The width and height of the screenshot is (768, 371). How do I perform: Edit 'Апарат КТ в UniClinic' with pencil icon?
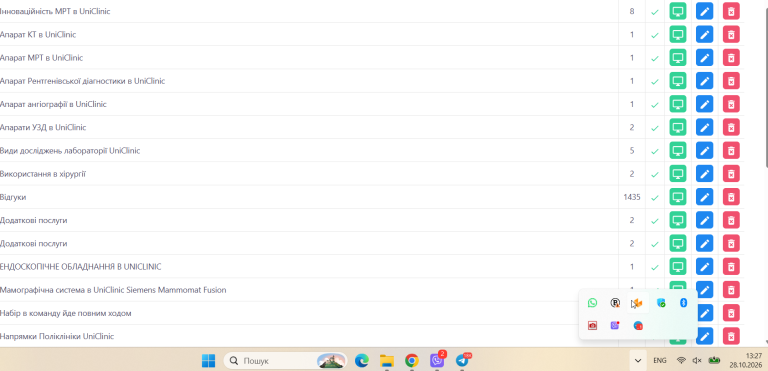click(x=704, y=34)
